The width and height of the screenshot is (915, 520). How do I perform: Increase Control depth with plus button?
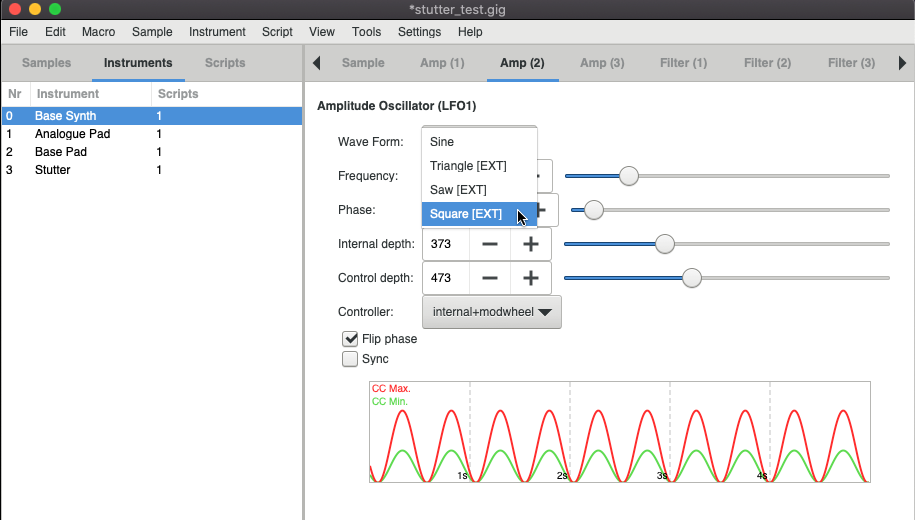pyautogui.click(x=530, y=278)
